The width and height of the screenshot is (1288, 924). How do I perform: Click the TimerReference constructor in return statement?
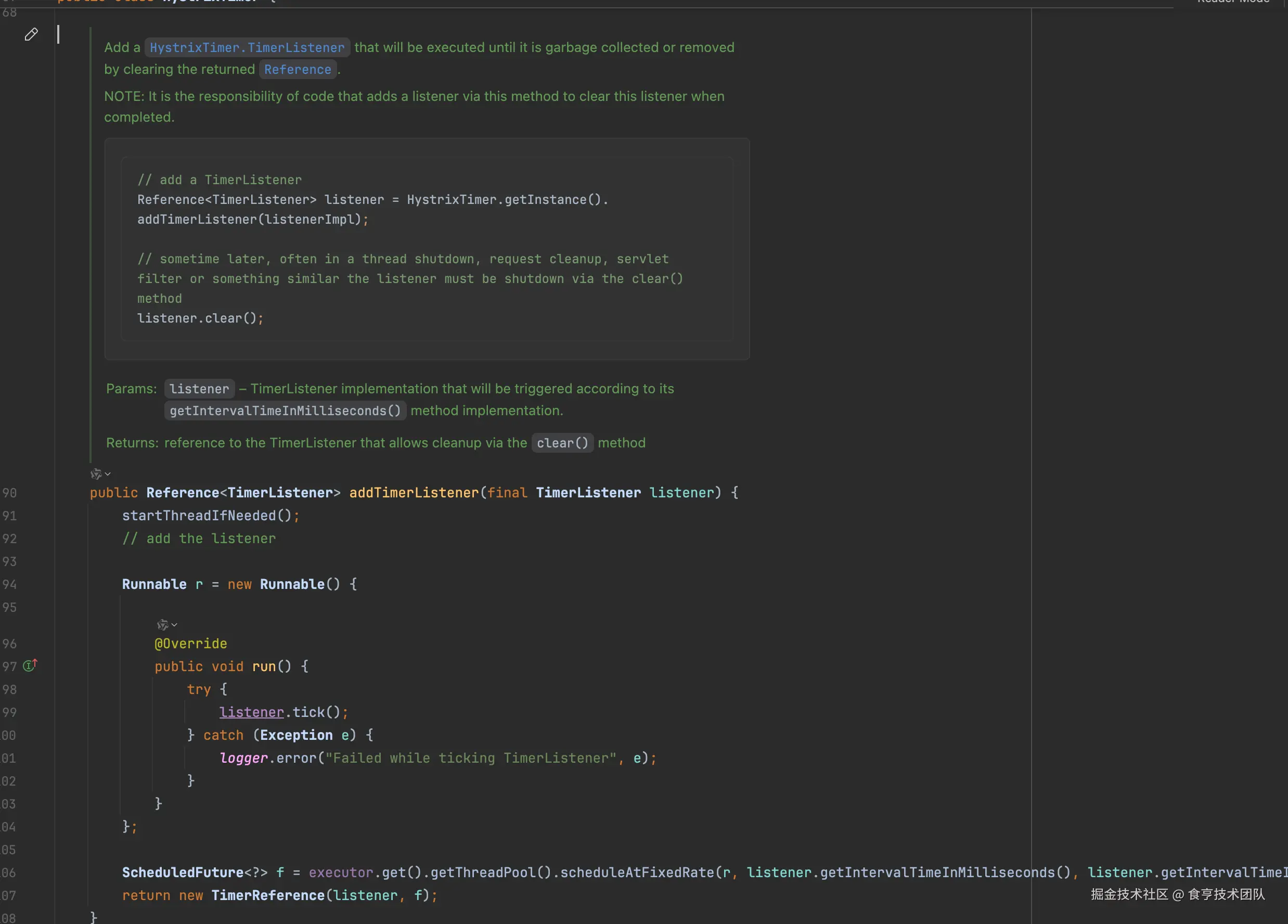click(x=267, y=895)
